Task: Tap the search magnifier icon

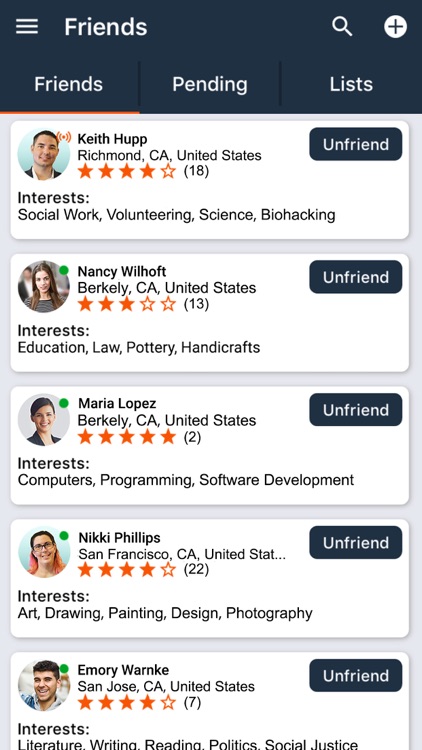Action: click(342, 26)
